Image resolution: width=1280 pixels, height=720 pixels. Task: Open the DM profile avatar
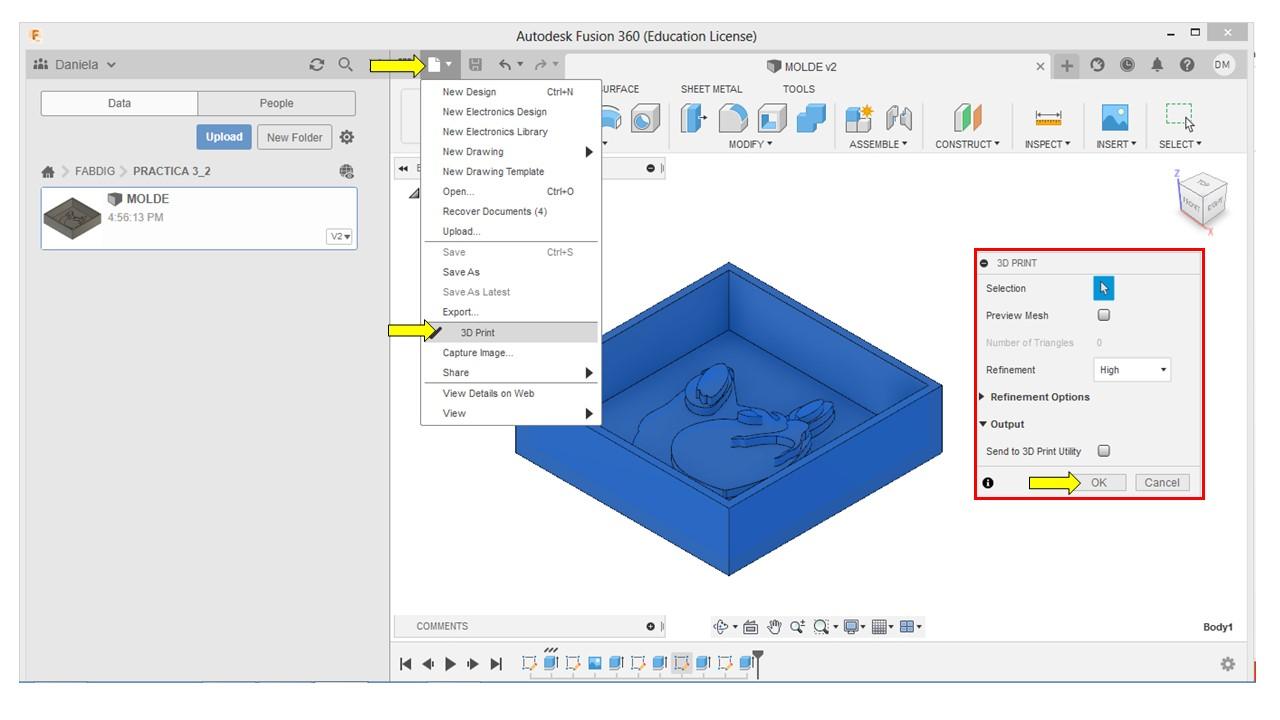click(x=1224, y=66)
